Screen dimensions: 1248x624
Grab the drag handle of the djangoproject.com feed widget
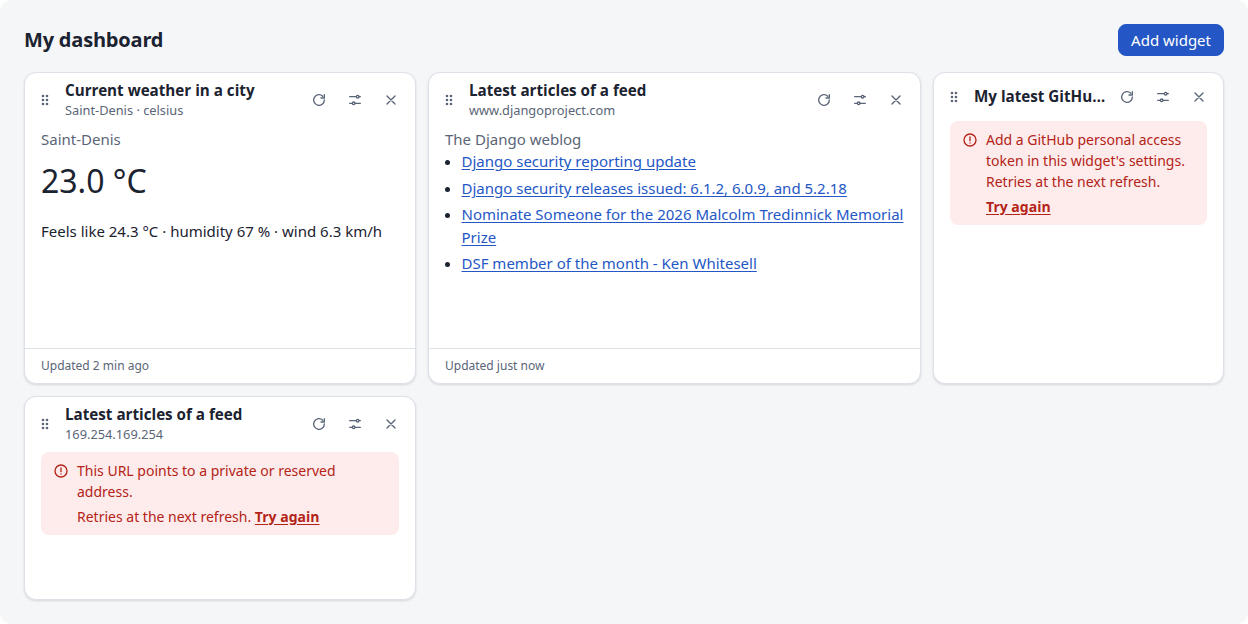449,100
